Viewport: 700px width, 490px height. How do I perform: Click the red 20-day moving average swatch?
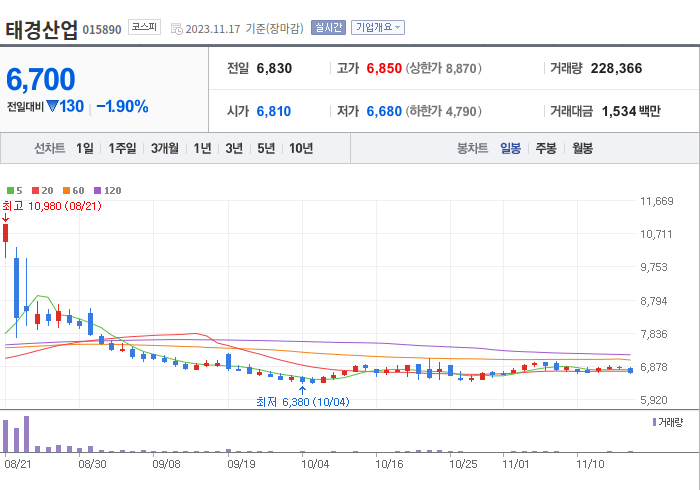36,191
